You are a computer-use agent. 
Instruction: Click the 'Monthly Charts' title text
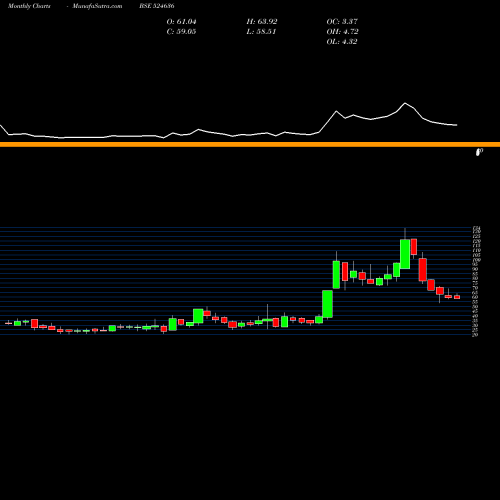click(29, 6)
